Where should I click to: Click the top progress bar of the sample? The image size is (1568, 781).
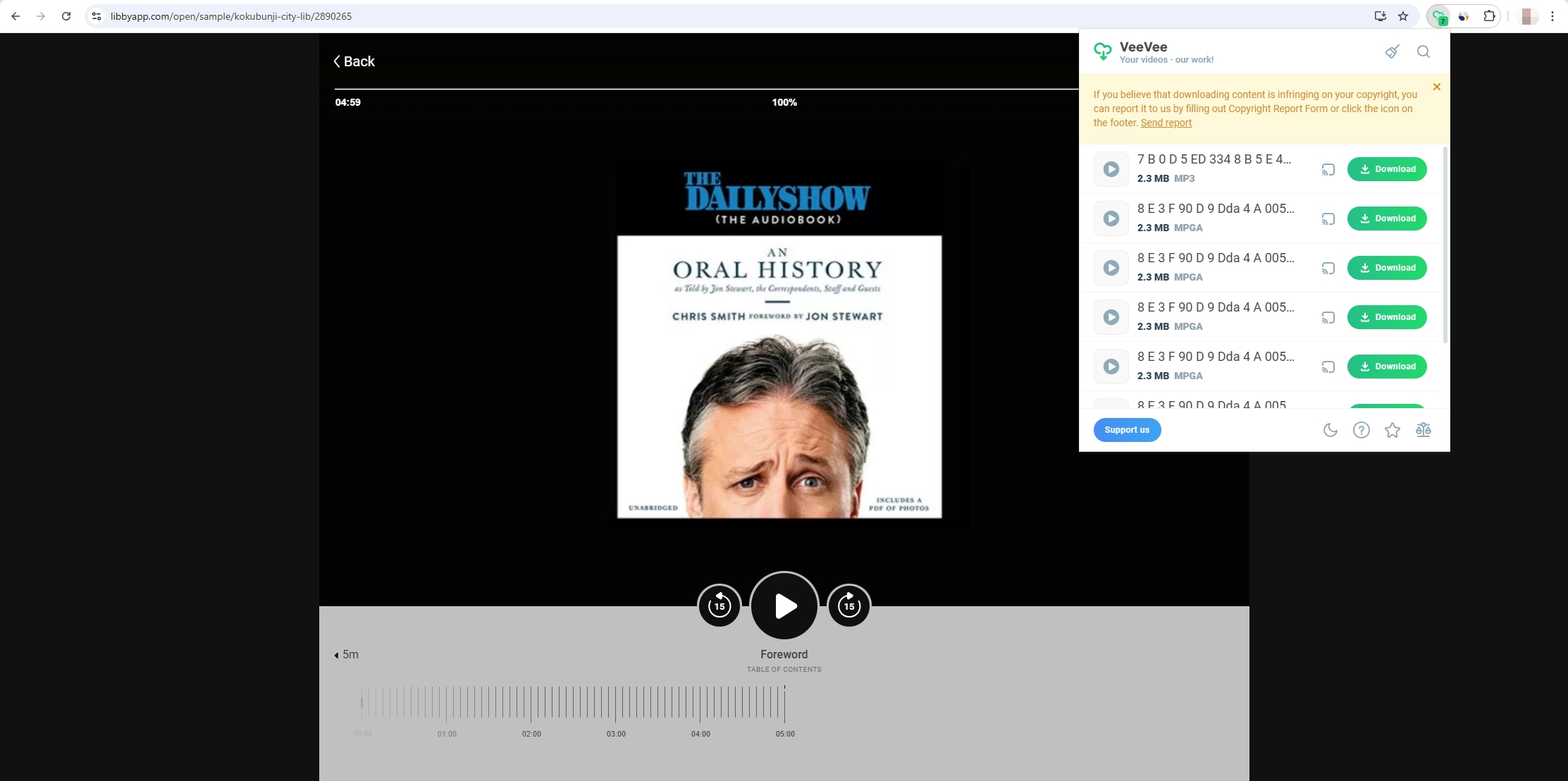(706, 89)
